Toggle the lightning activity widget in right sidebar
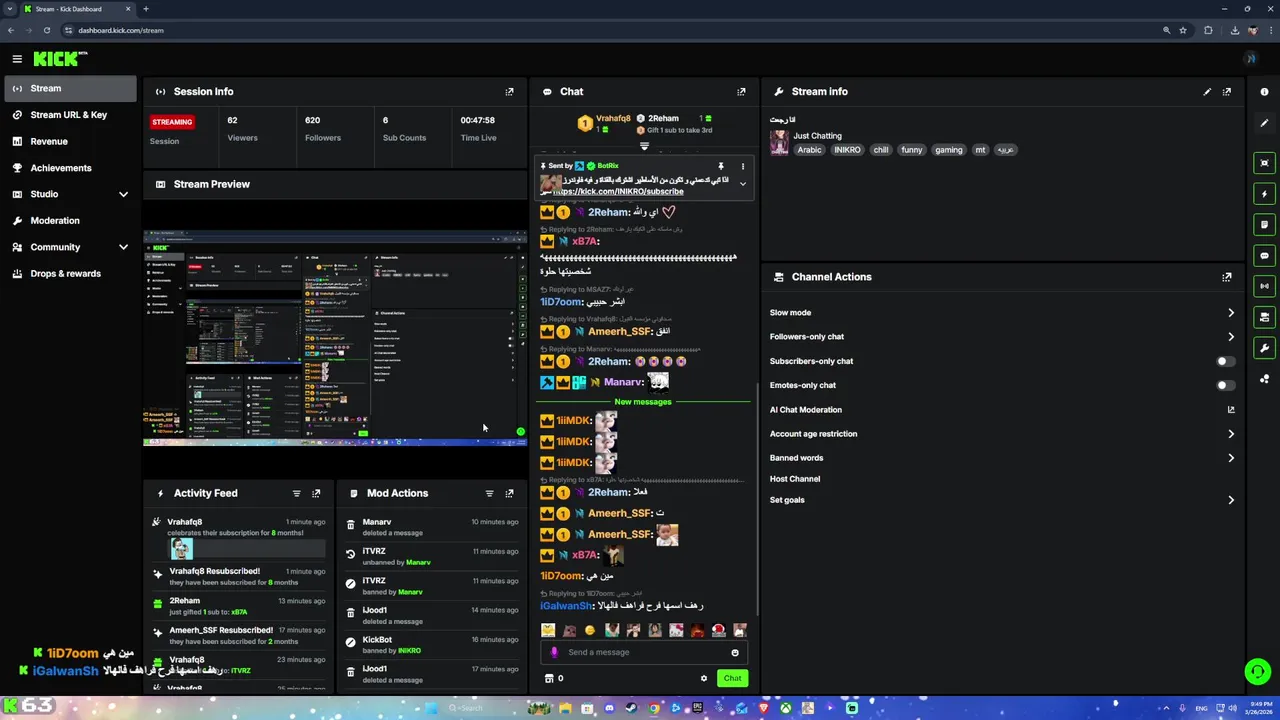The height and width of the screenshot is (720, 1280). 1264,194
